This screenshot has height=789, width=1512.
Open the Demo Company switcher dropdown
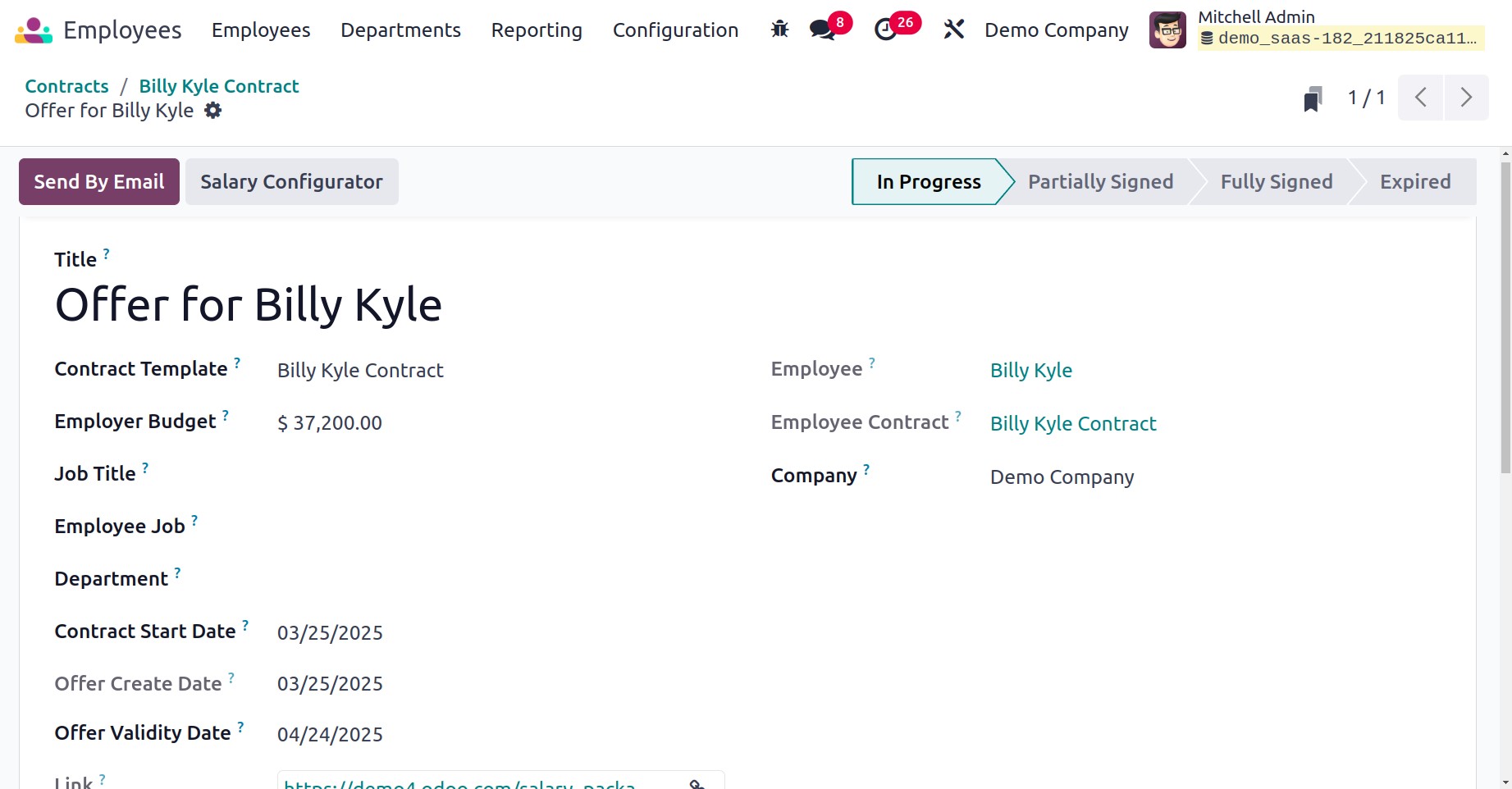(x=1056, y=30)
